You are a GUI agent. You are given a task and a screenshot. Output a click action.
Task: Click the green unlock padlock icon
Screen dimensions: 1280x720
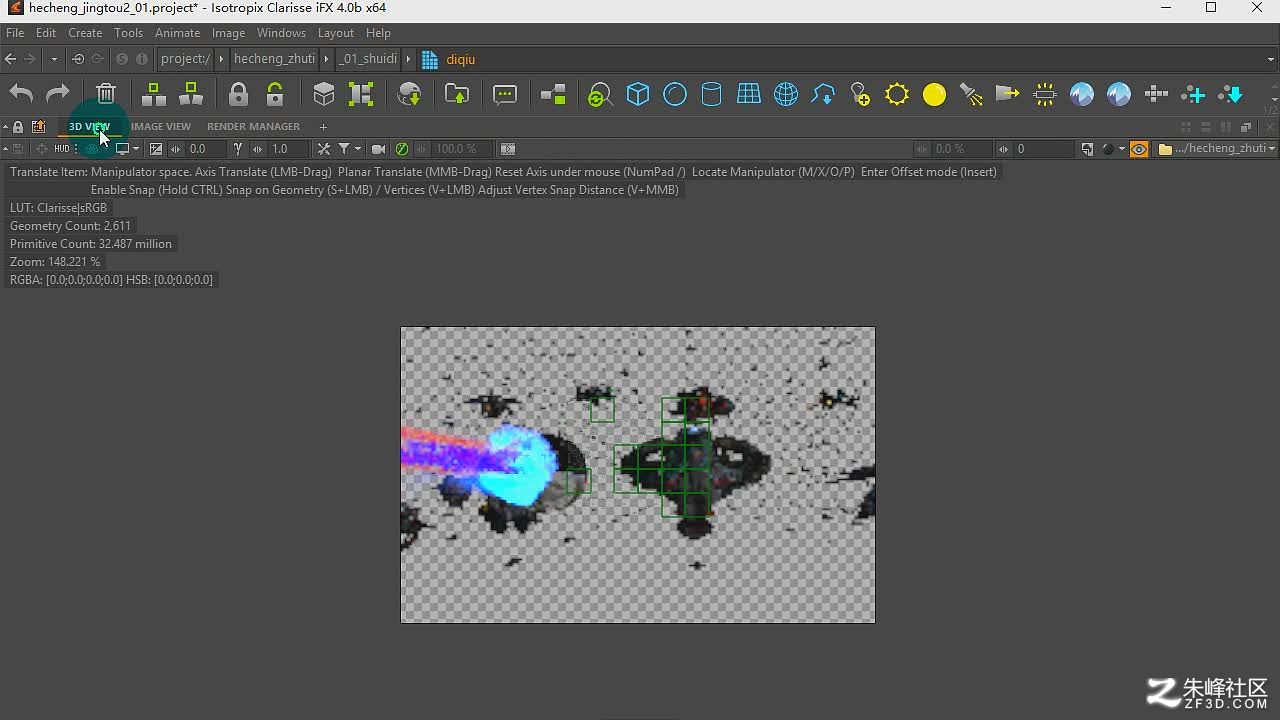click(275, 94)
